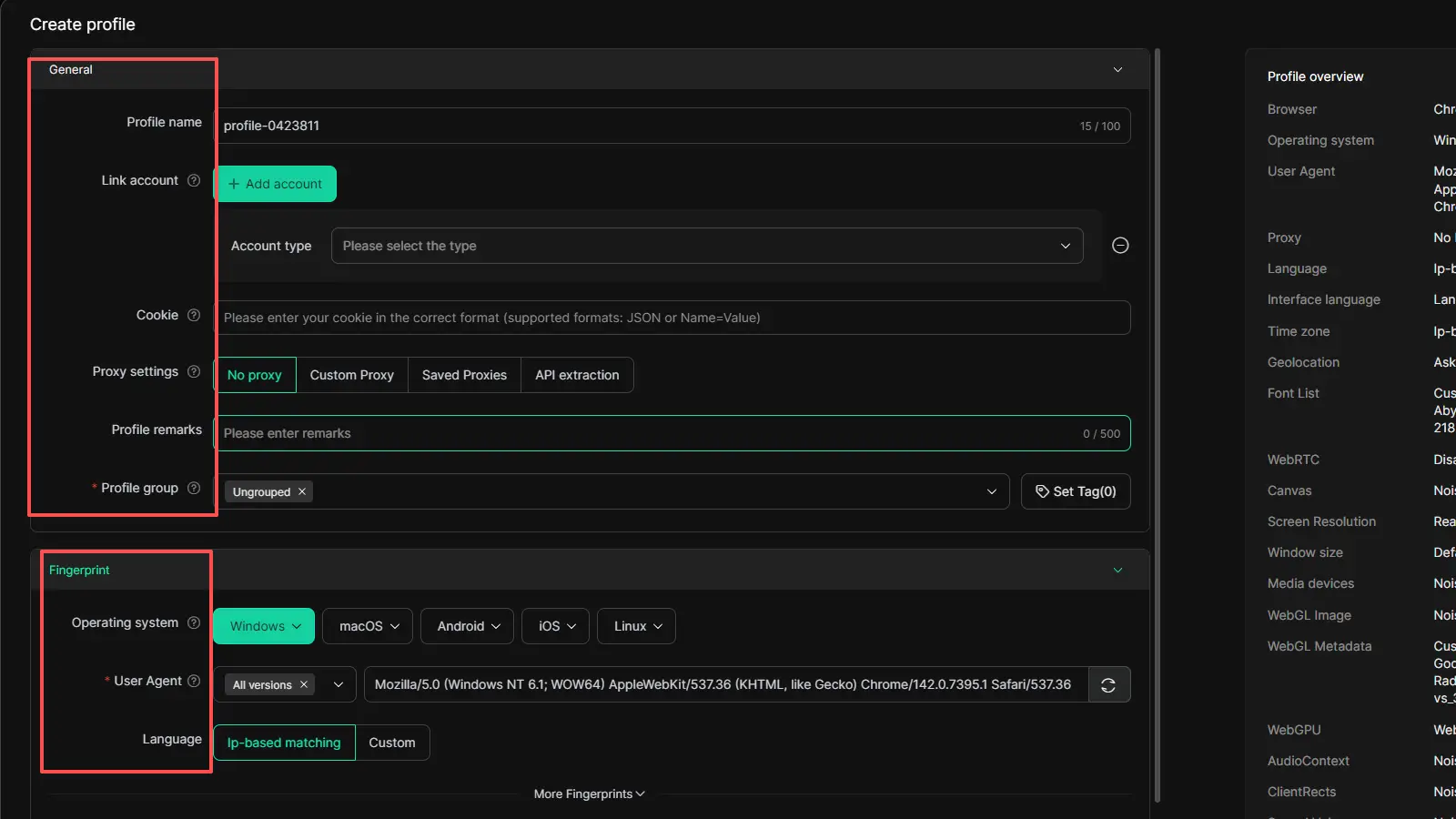Click the Operating system help icon
1456x819 pixels.
tap(194, 622)
